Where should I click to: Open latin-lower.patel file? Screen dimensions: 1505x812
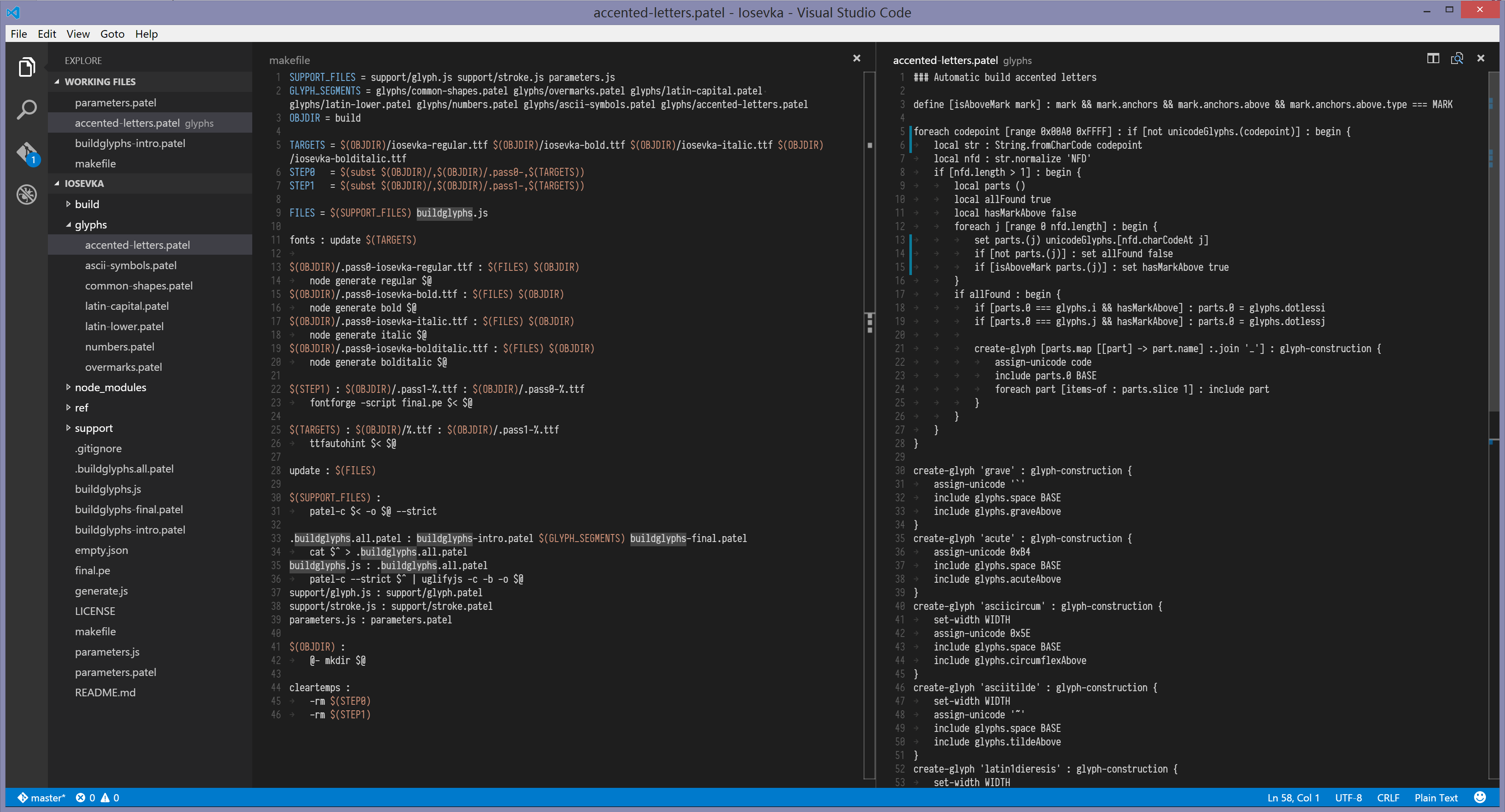point(150,327)
